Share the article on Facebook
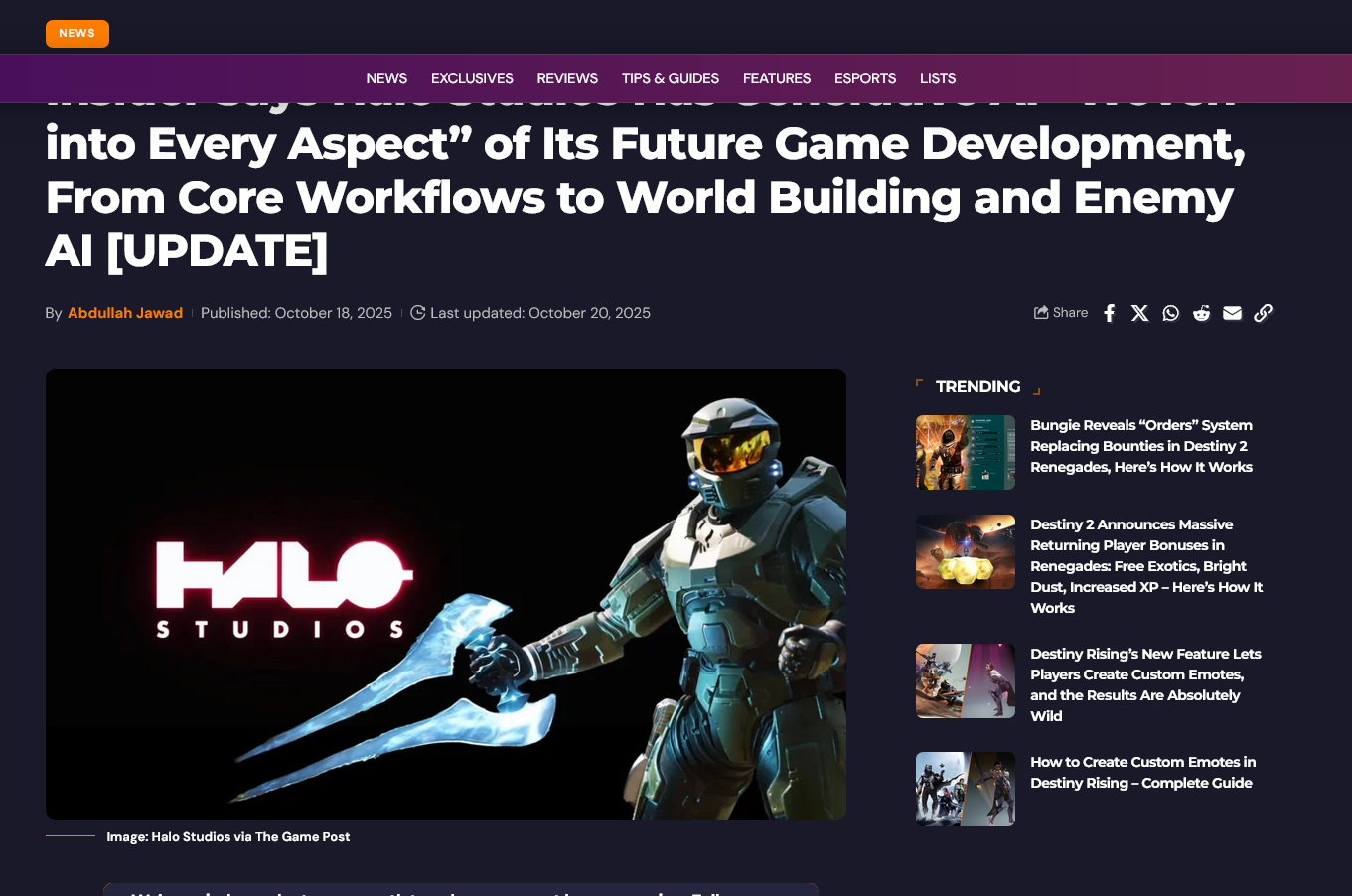This screenshot has width=1352, height=896. coord(1110,313)
